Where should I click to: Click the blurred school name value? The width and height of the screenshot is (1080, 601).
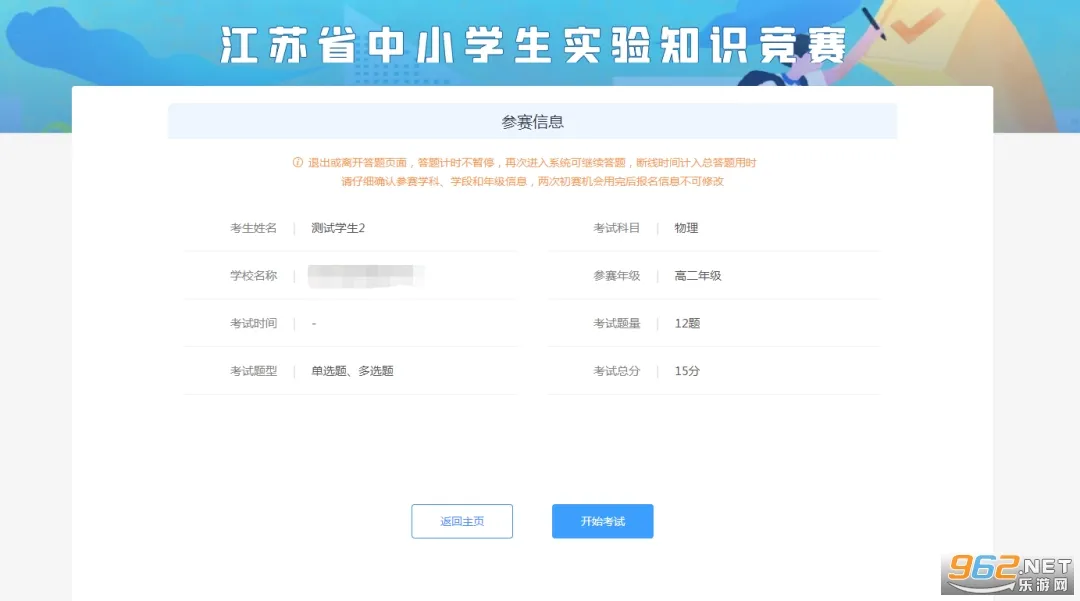click(x=366, y=275)
